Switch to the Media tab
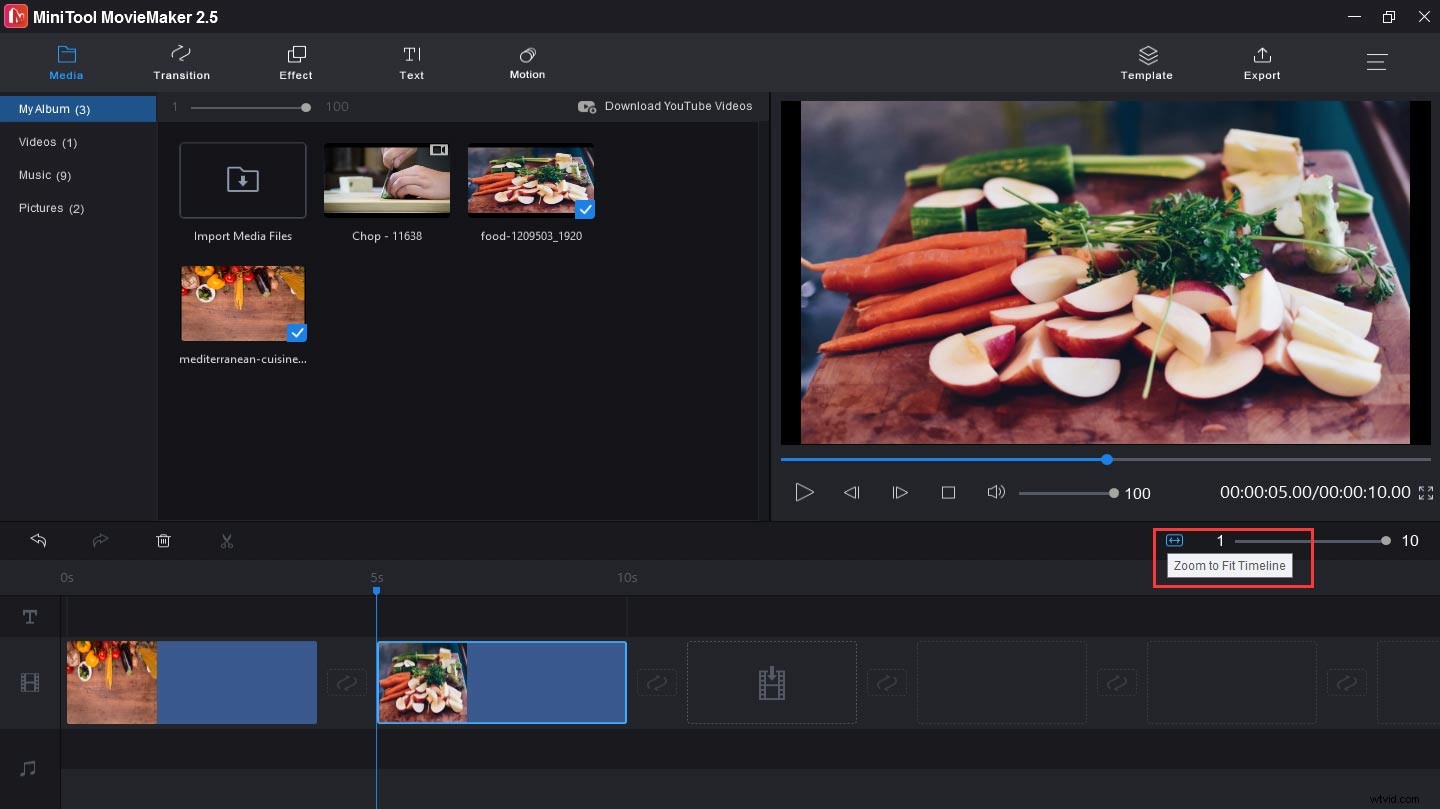 pos(66,62)
